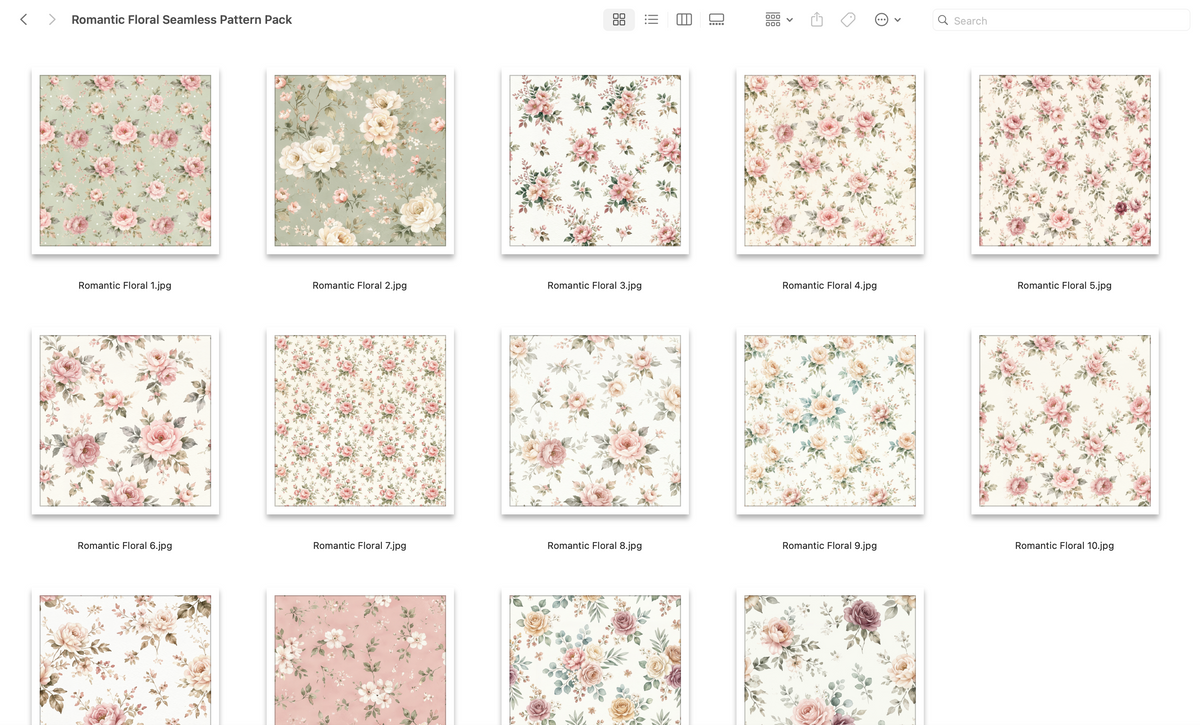Select the Romantic Floral 3.jpg thumbnail
The width and height of the screenshot is (1200, 725).
coord(595,161)
